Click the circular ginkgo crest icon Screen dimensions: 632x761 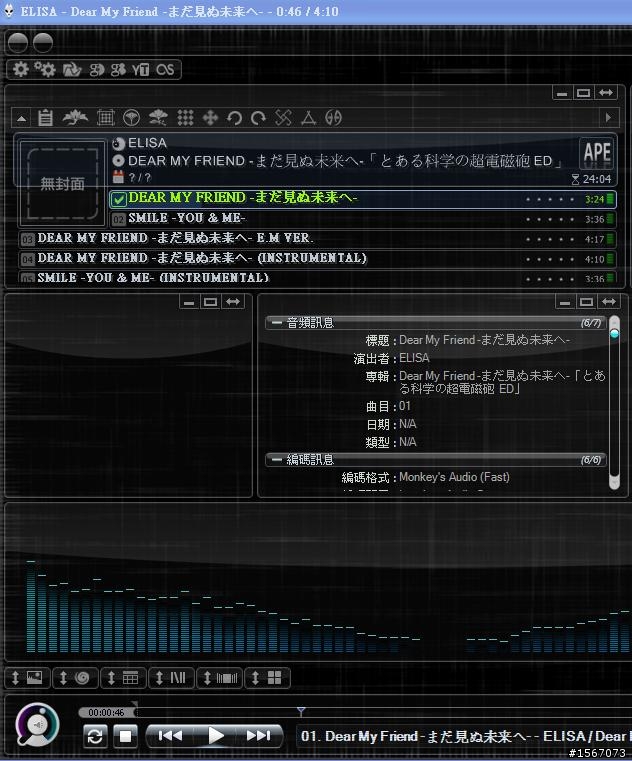coord(132,117)
